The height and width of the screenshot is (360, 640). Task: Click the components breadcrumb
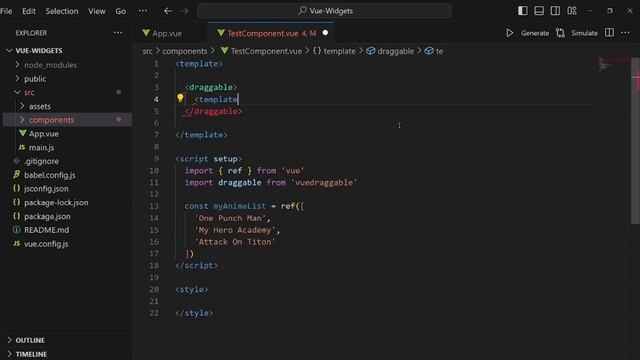184,51
